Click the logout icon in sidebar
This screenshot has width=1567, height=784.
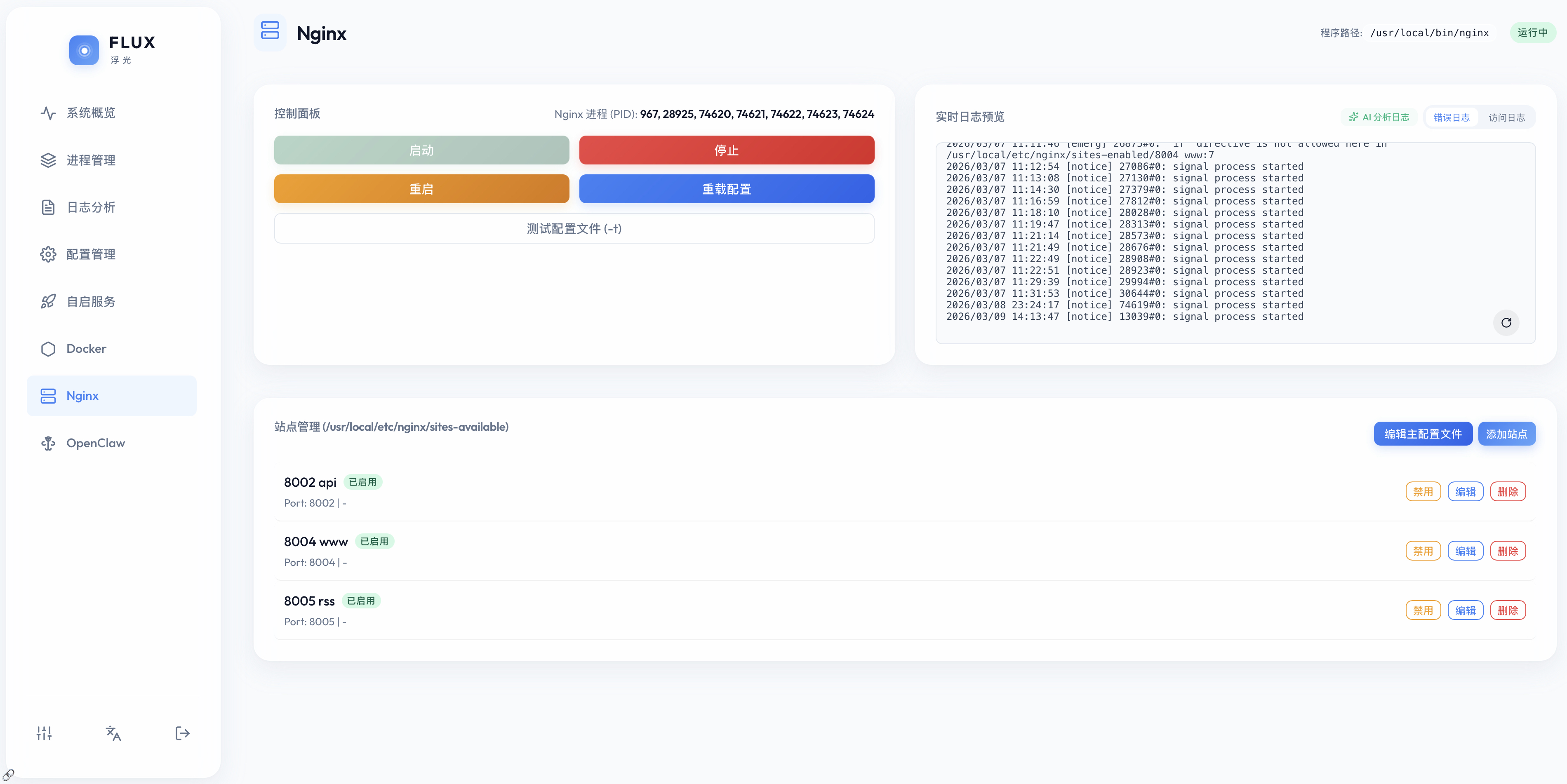click(x=182, y=733)
